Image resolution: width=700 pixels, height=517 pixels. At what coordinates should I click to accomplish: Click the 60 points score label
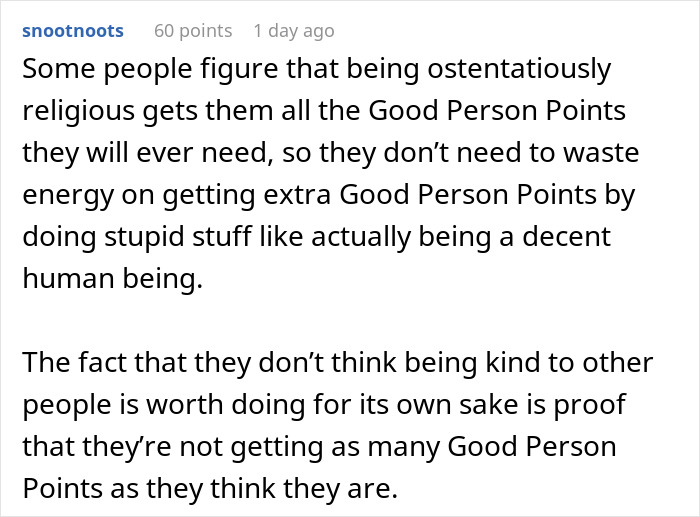193,31
